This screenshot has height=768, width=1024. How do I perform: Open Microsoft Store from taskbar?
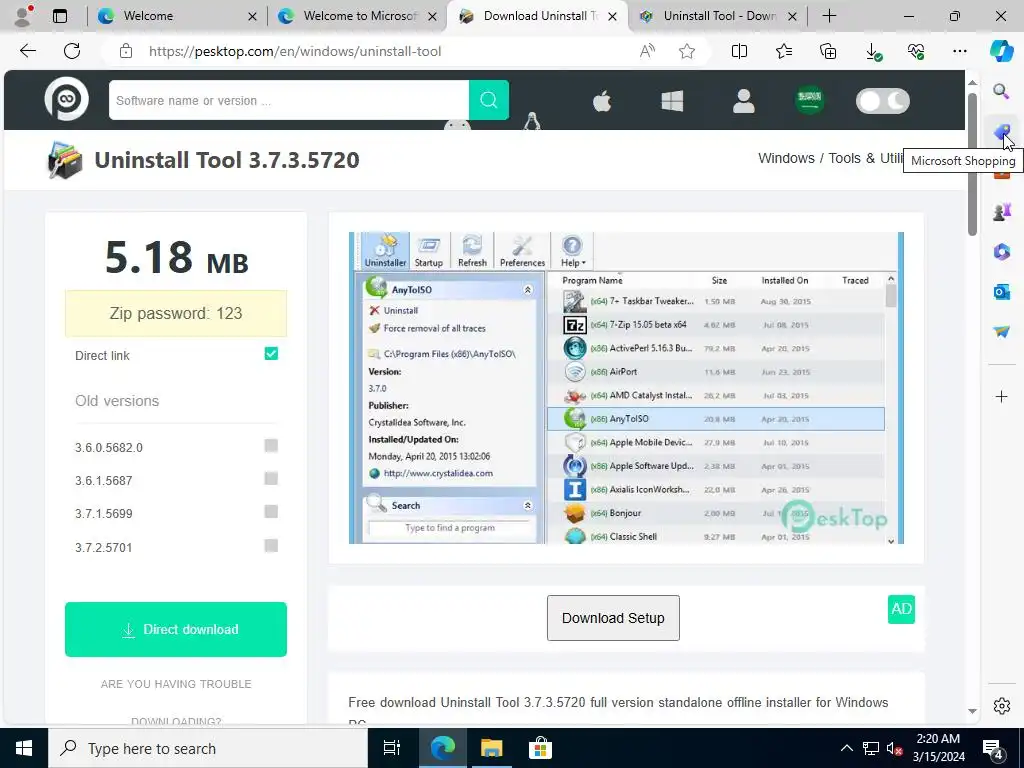(540, 748)
